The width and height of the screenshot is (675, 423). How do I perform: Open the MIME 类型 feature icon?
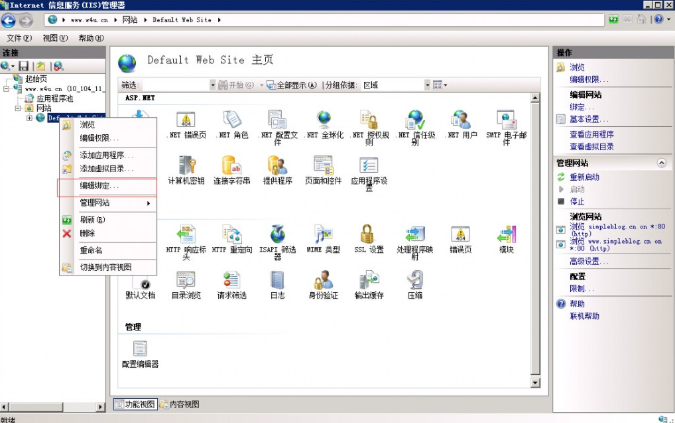[x=323, y=235]
